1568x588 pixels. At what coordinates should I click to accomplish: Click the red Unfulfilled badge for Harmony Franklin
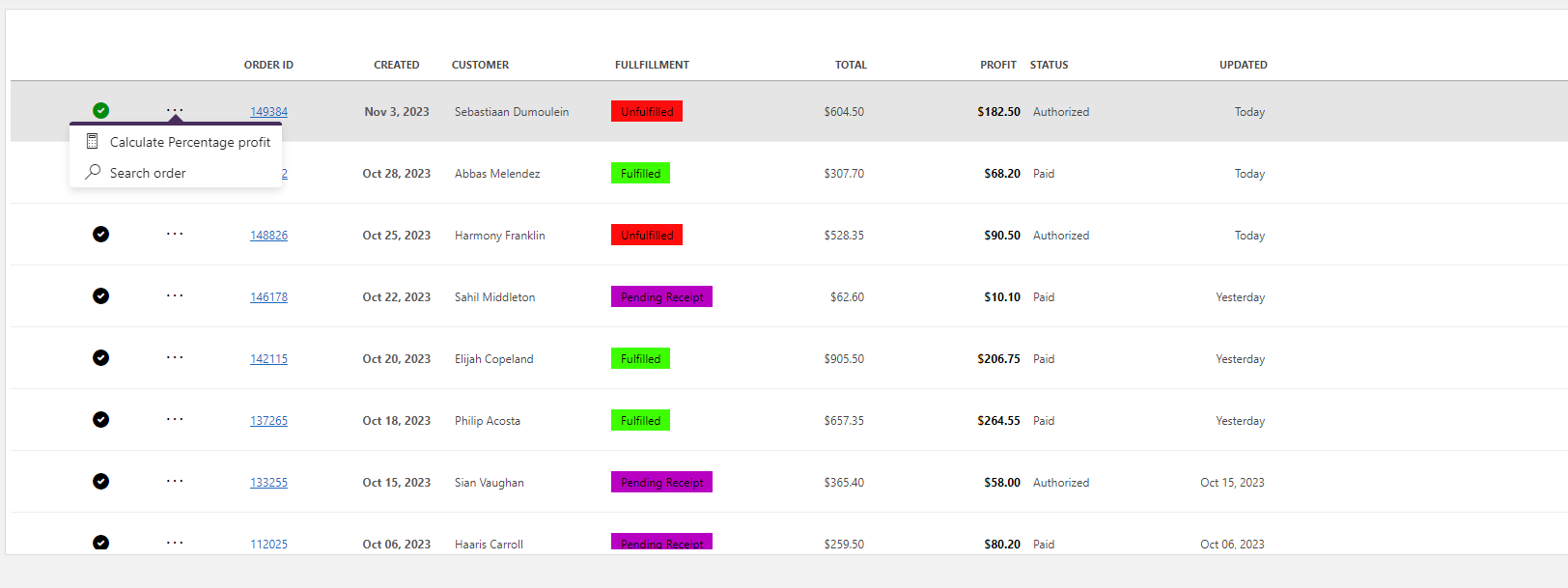[x=647, y=235]
